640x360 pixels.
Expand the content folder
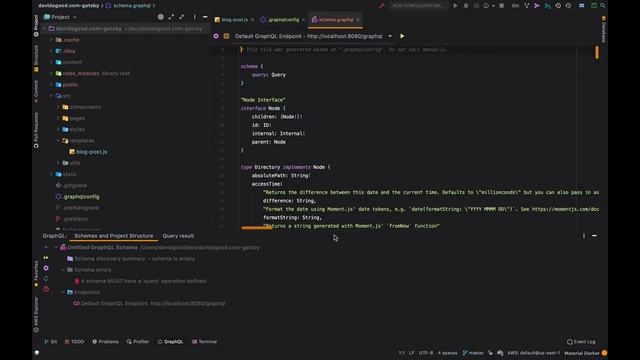[51, 62]
